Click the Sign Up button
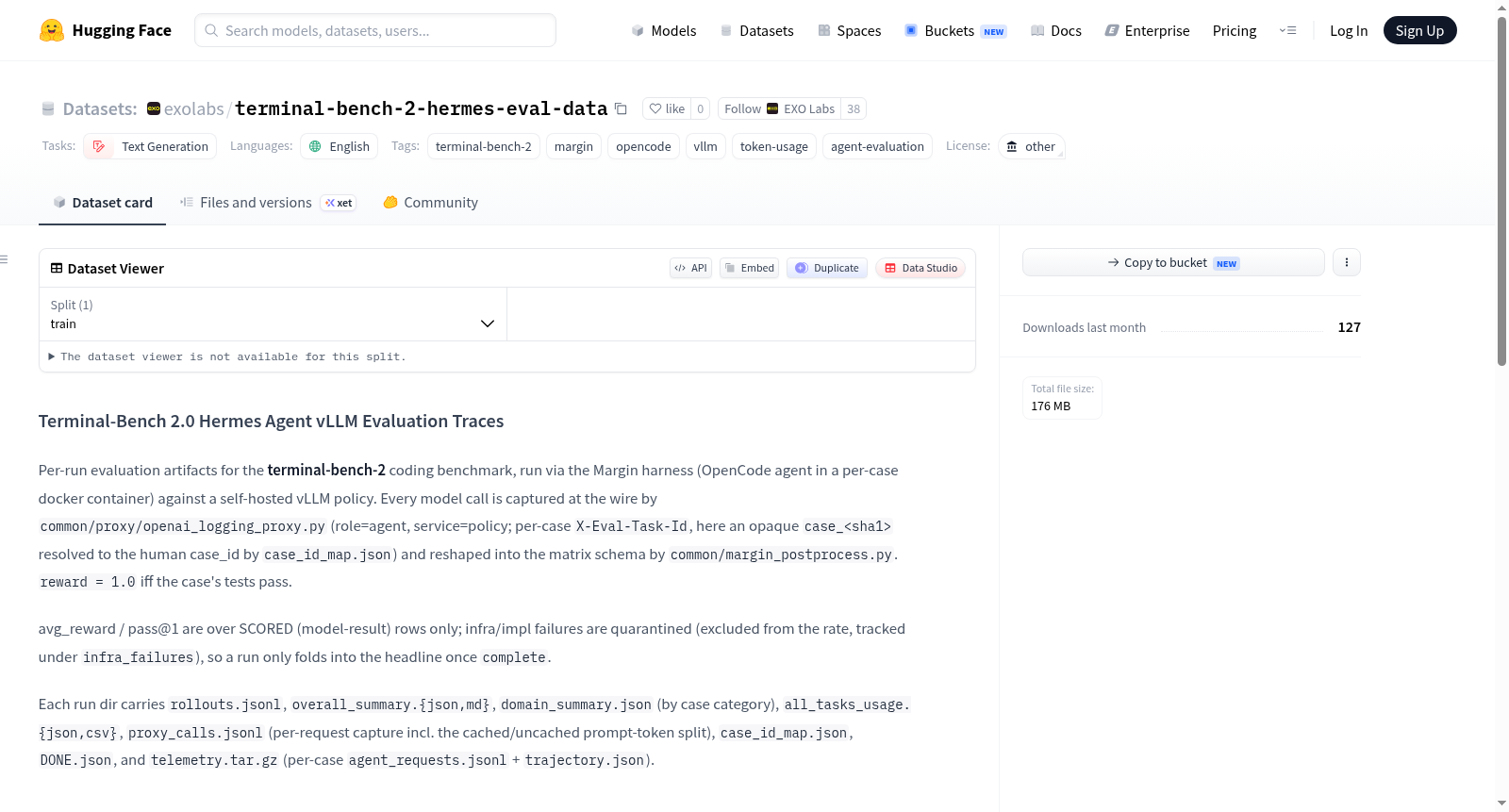The height and width of the screenshot is (812, 1509). click(1419, 30)
